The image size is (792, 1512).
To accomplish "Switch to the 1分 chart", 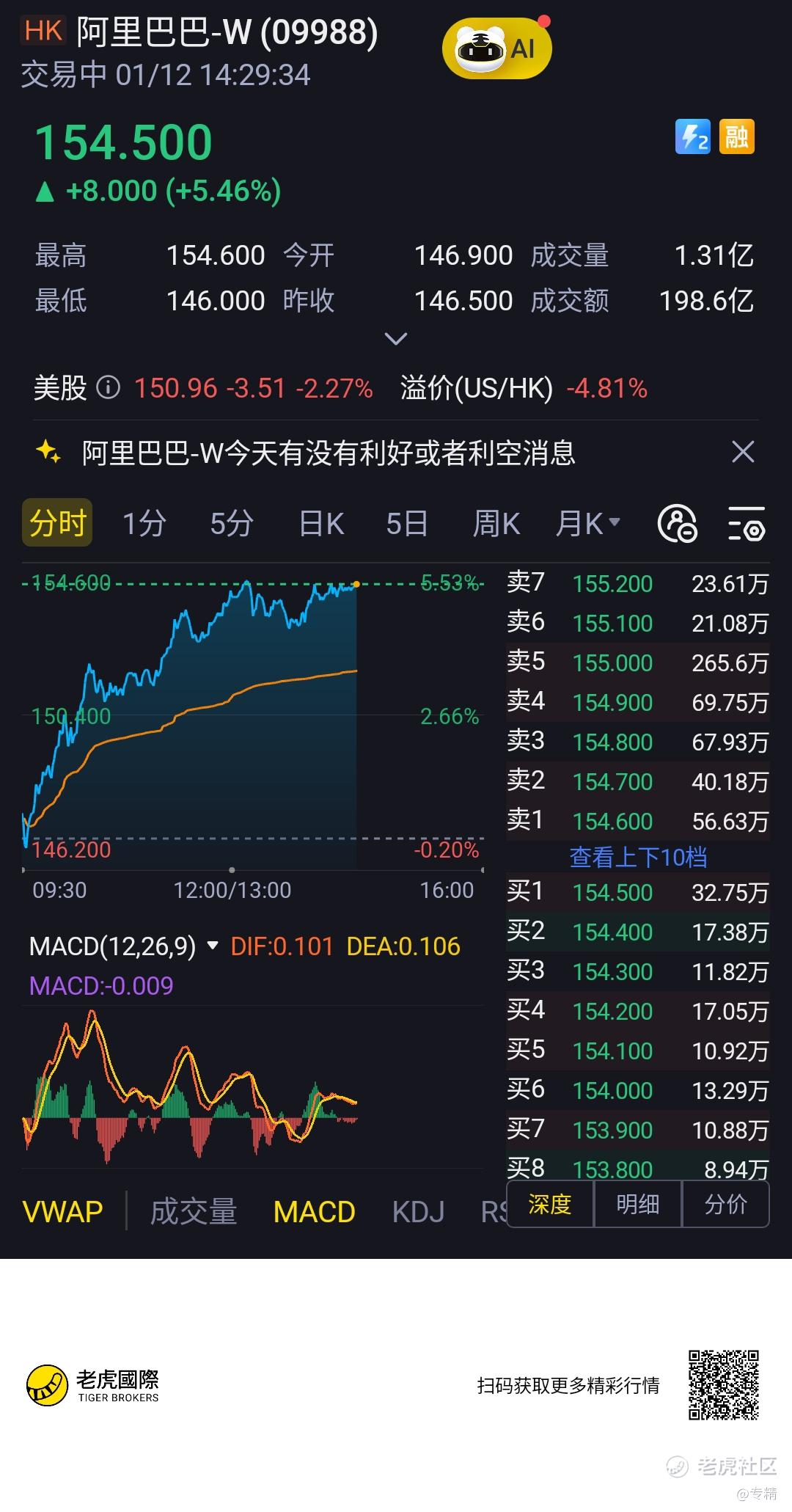I will (x=144, y=524).
